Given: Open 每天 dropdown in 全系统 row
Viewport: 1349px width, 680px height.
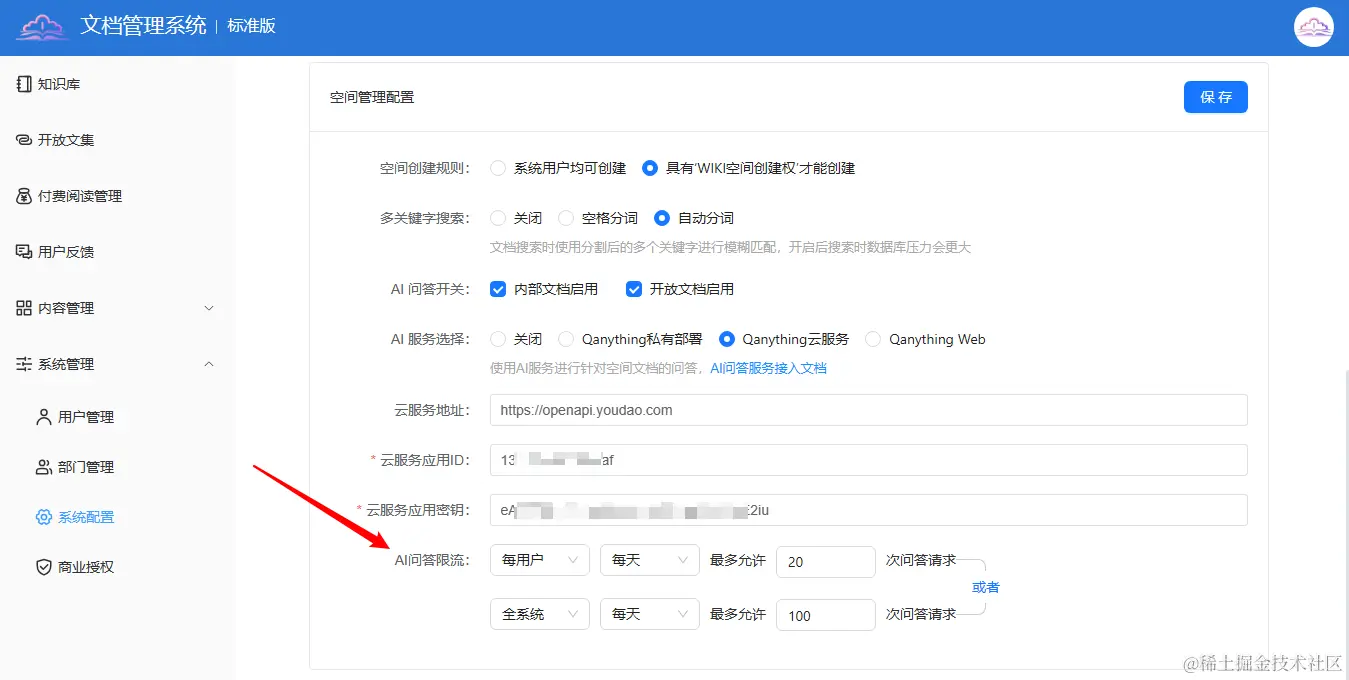Looking at the screenshot, I should click(650, 614).
